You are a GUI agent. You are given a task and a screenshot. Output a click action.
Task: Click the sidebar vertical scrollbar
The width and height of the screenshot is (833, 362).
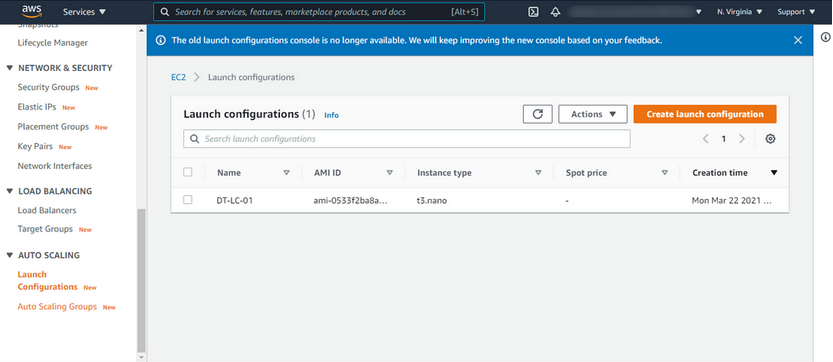(x=141, y=281)
